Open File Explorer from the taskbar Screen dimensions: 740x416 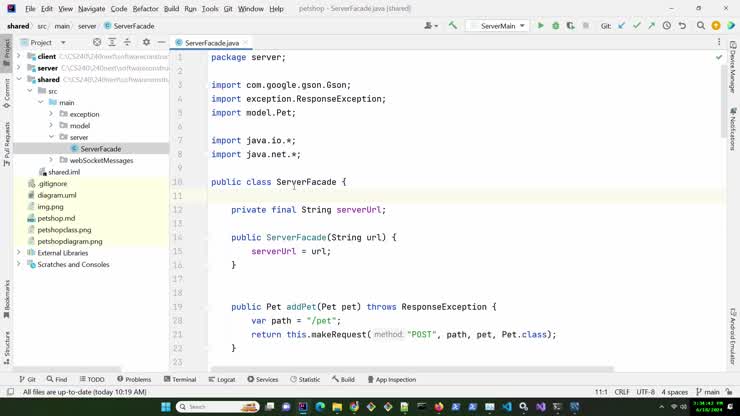(x=337, y=407)
